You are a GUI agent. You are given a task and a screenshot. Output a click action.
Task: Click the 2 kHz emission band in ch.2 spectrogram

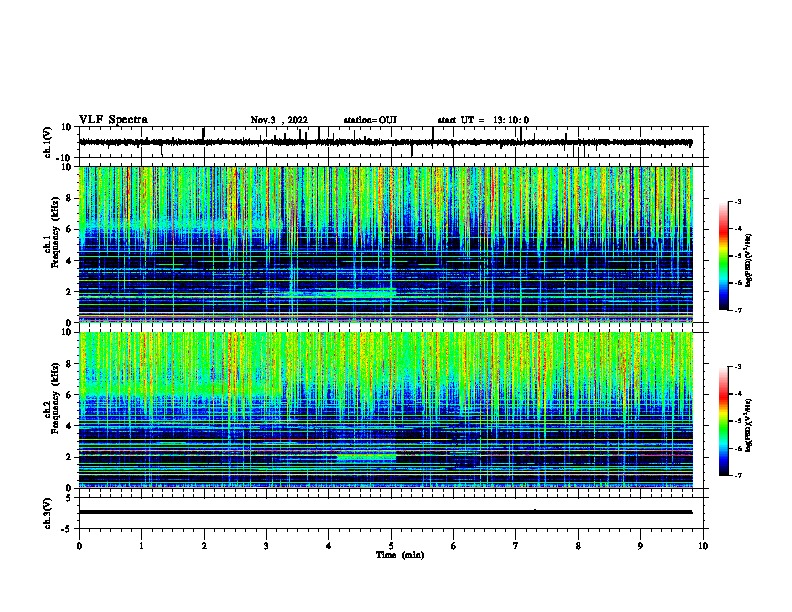[x=367, y=457]
